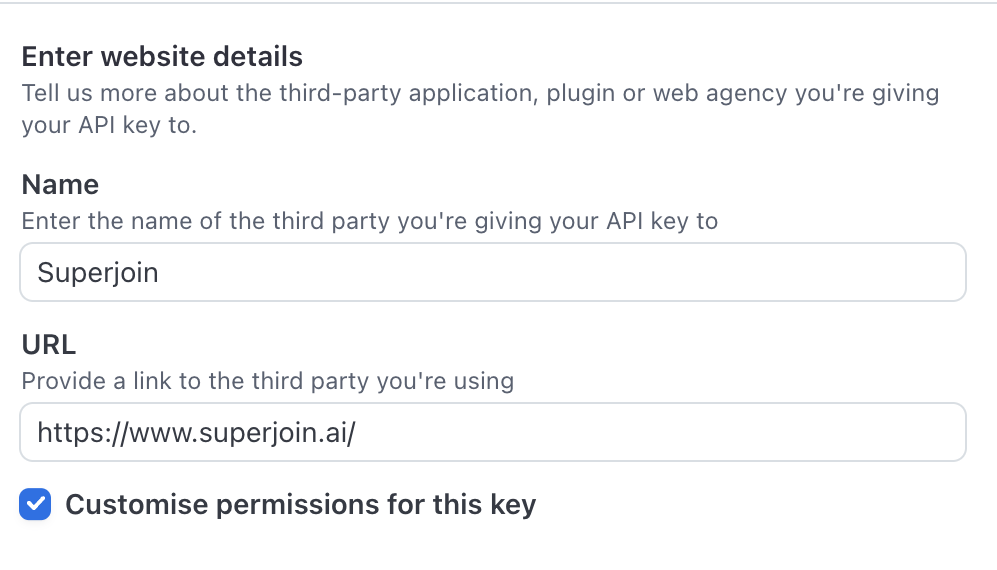Click the description's second line ending "to."
The width and height of the screenshot is (997, 570).
click(x=108, y=127)
